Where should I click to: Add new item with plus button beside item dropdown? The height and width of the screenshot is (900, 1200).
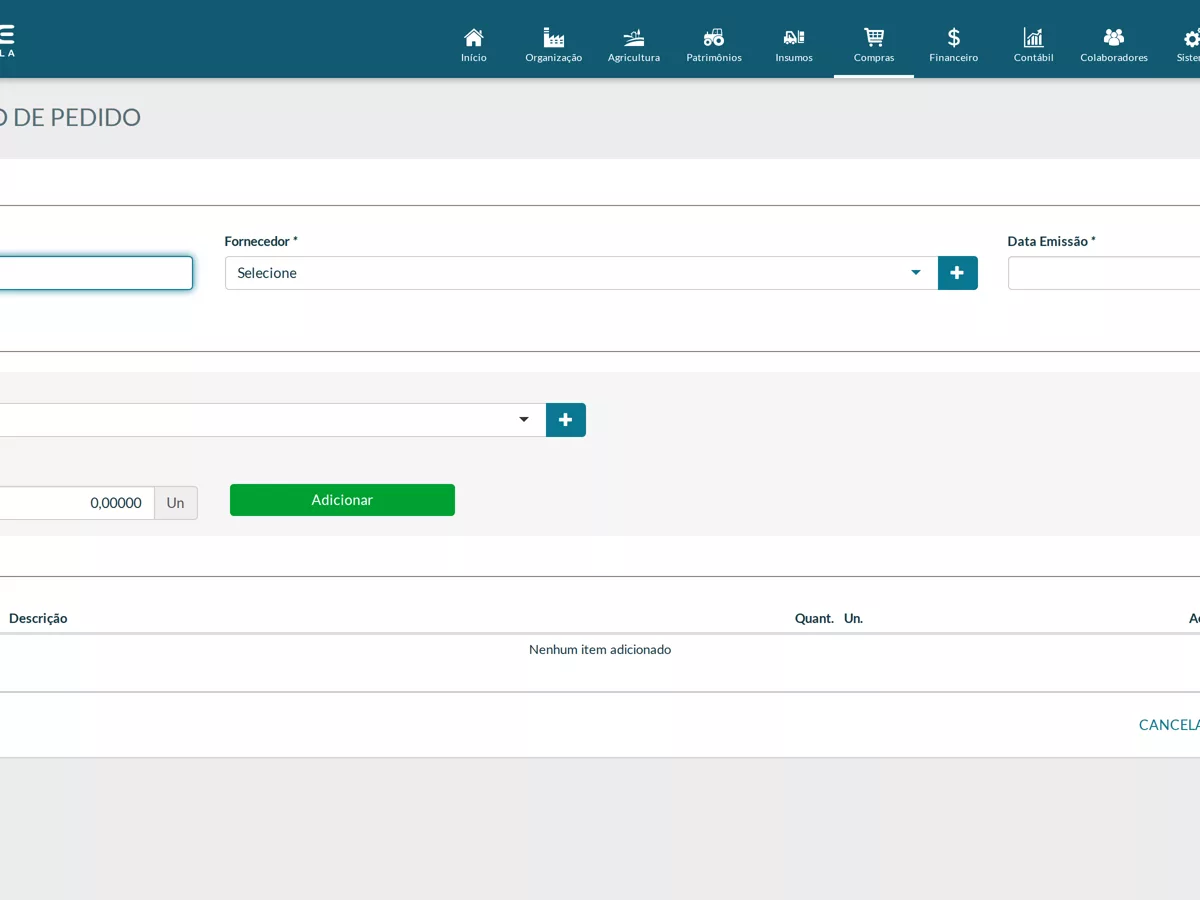[566, 420]
